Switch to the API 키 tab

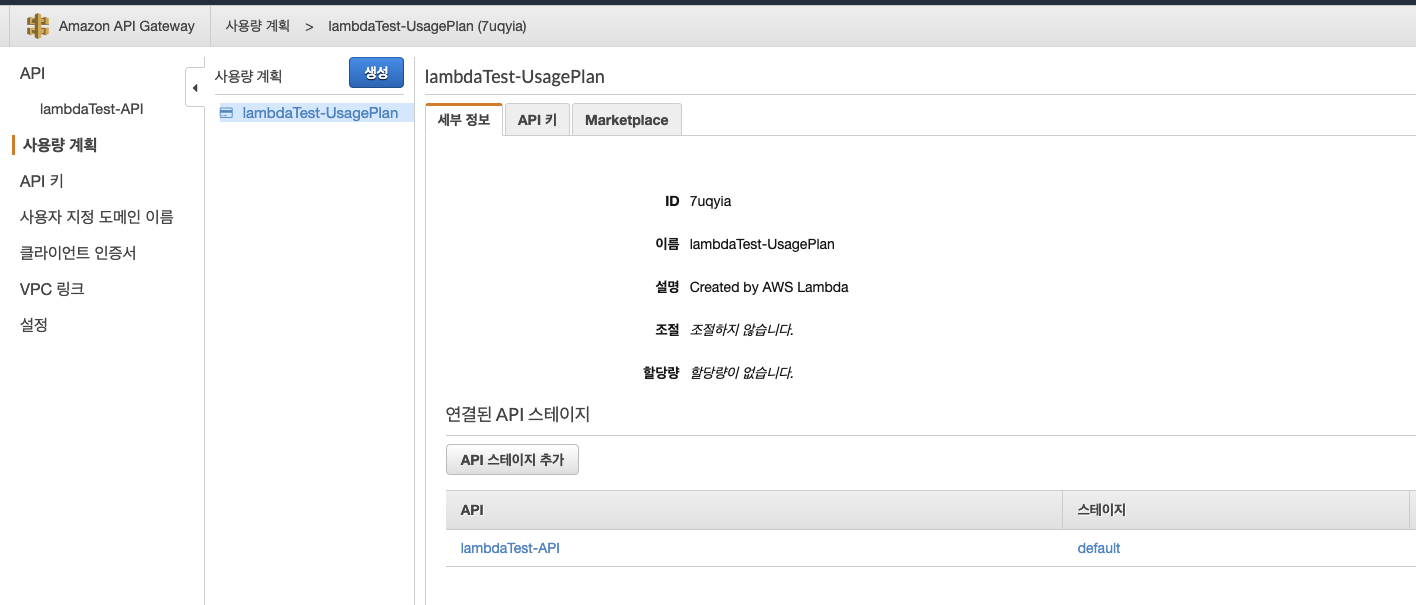pos(537,120)
